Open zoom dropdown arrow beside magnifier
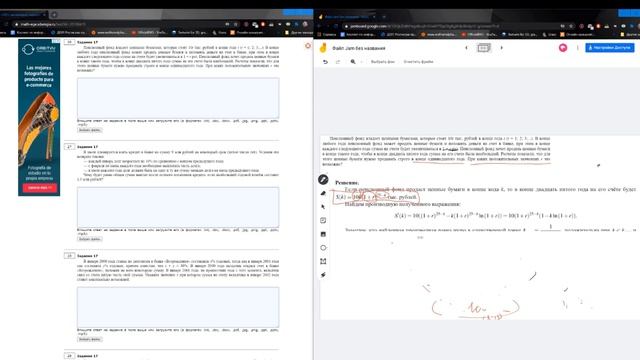Viewport: 640px width, 360px height. [x=361, y=62]
